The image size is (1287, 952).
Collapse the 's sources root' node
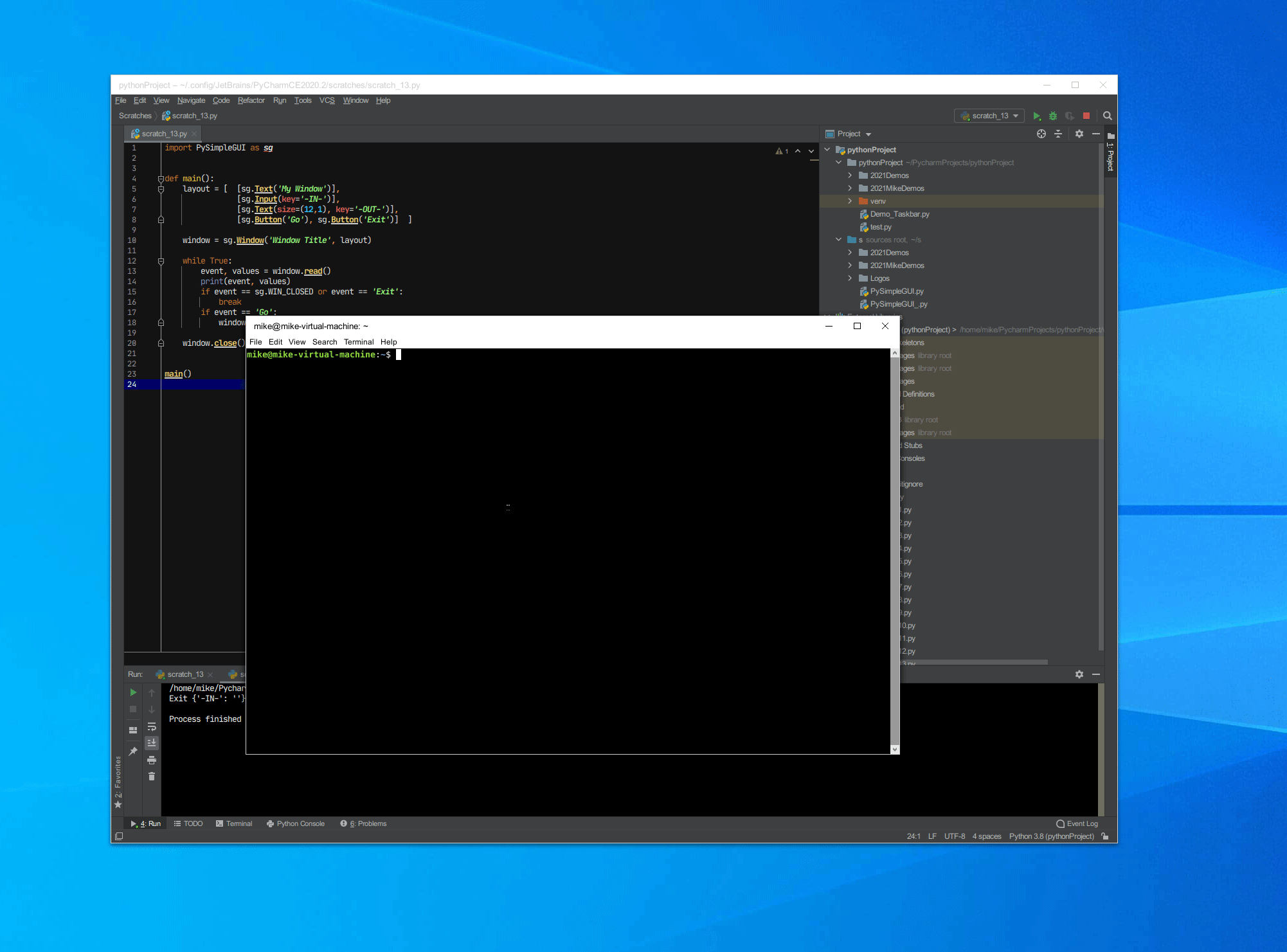pyautogui.click(x=838, y=240)
